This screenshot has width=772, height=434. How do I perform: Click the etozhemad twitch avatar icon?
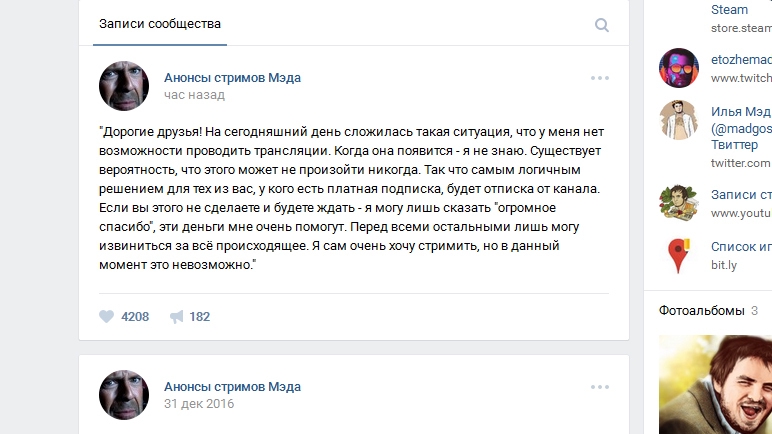pos(679,68)
